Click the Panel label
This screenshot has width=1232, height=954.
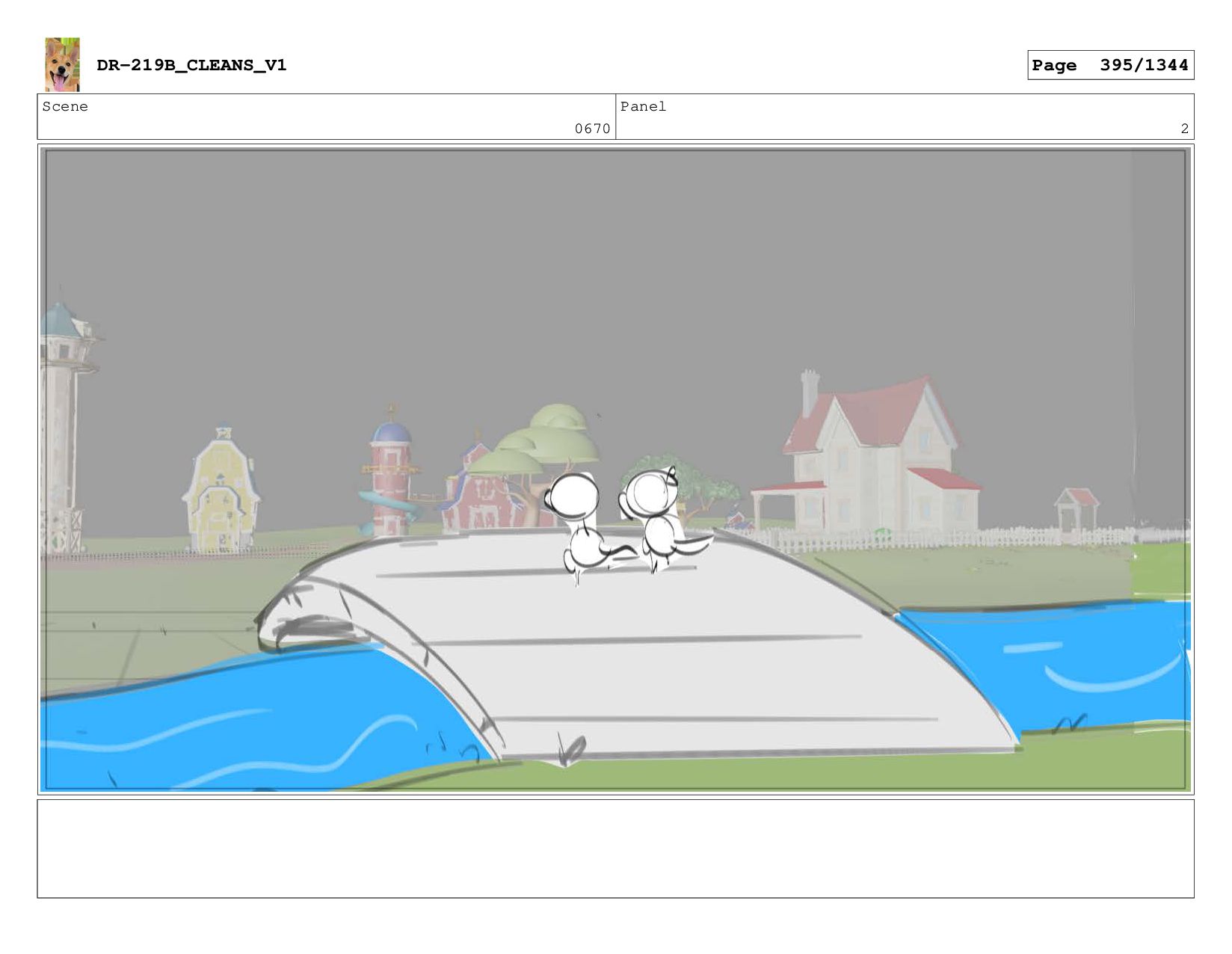pos(643,106)
